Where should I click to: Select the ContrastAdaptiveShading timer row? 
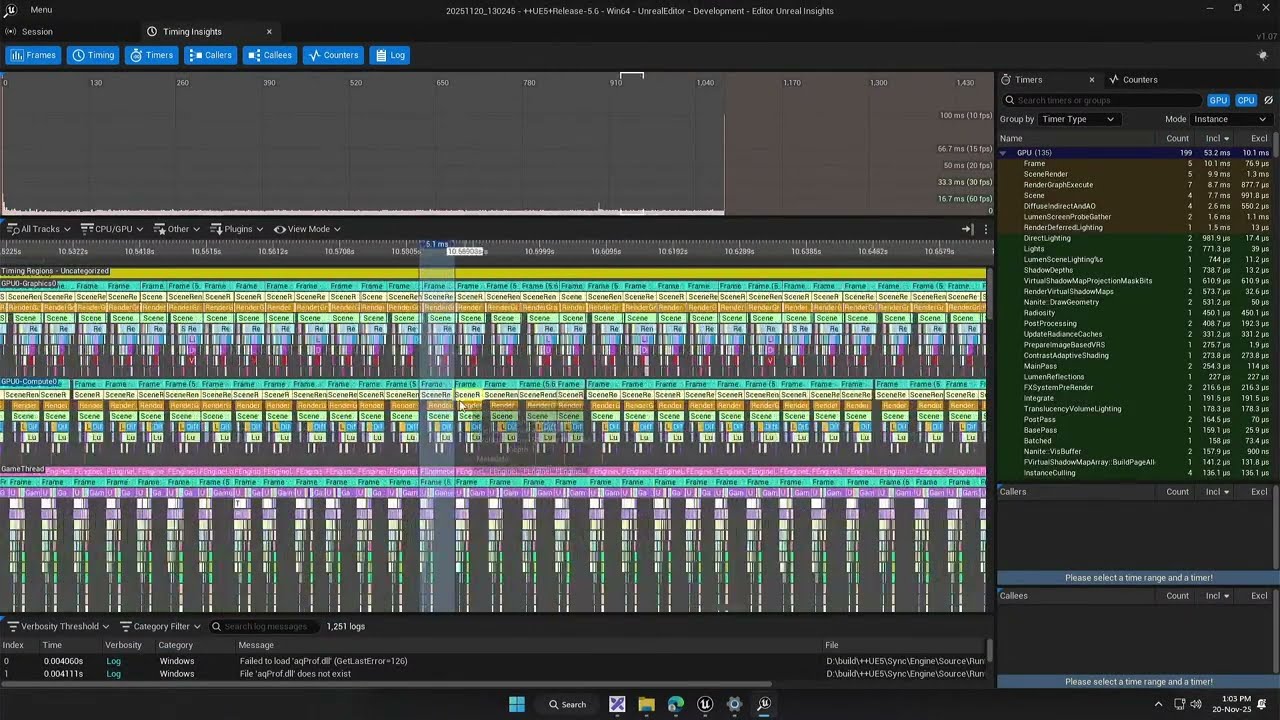point(1134,355)
